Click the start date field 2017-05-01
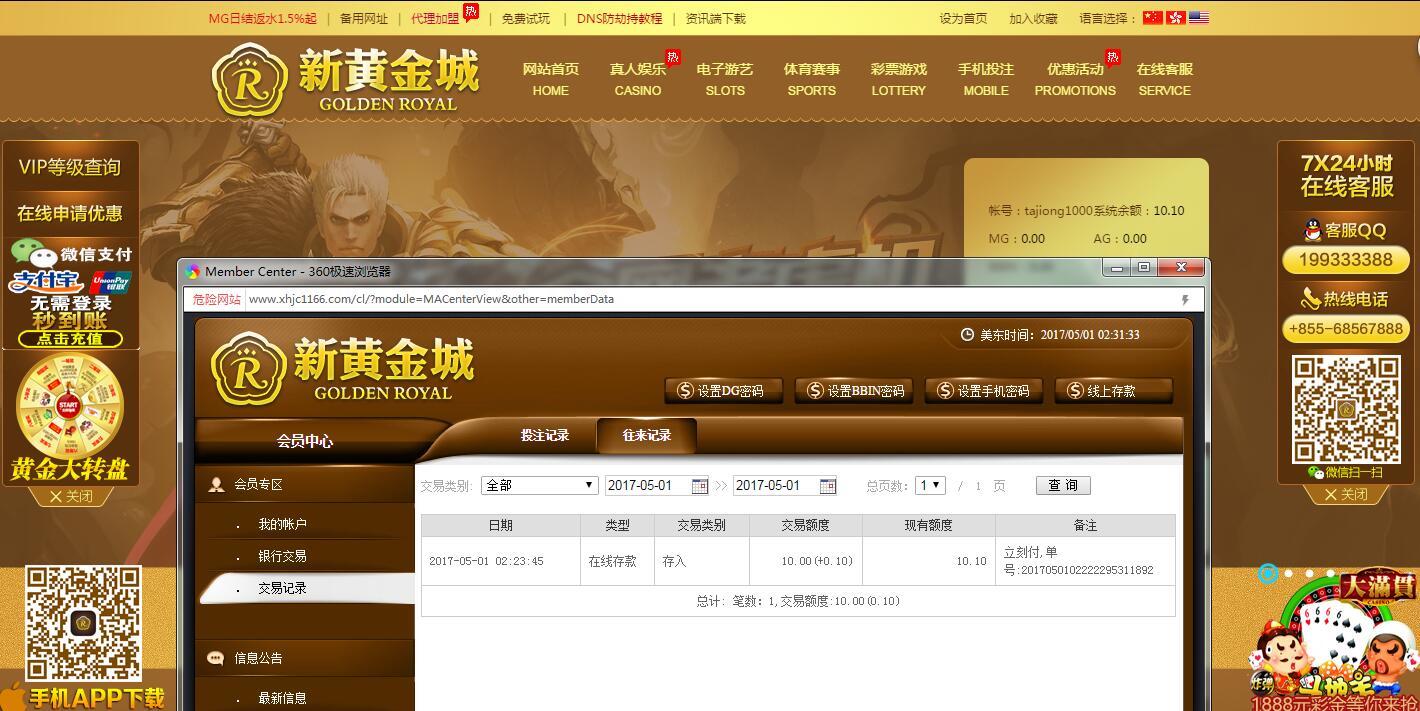The image size is (1420, 711). pyautogui.click(x=648, y=486)
